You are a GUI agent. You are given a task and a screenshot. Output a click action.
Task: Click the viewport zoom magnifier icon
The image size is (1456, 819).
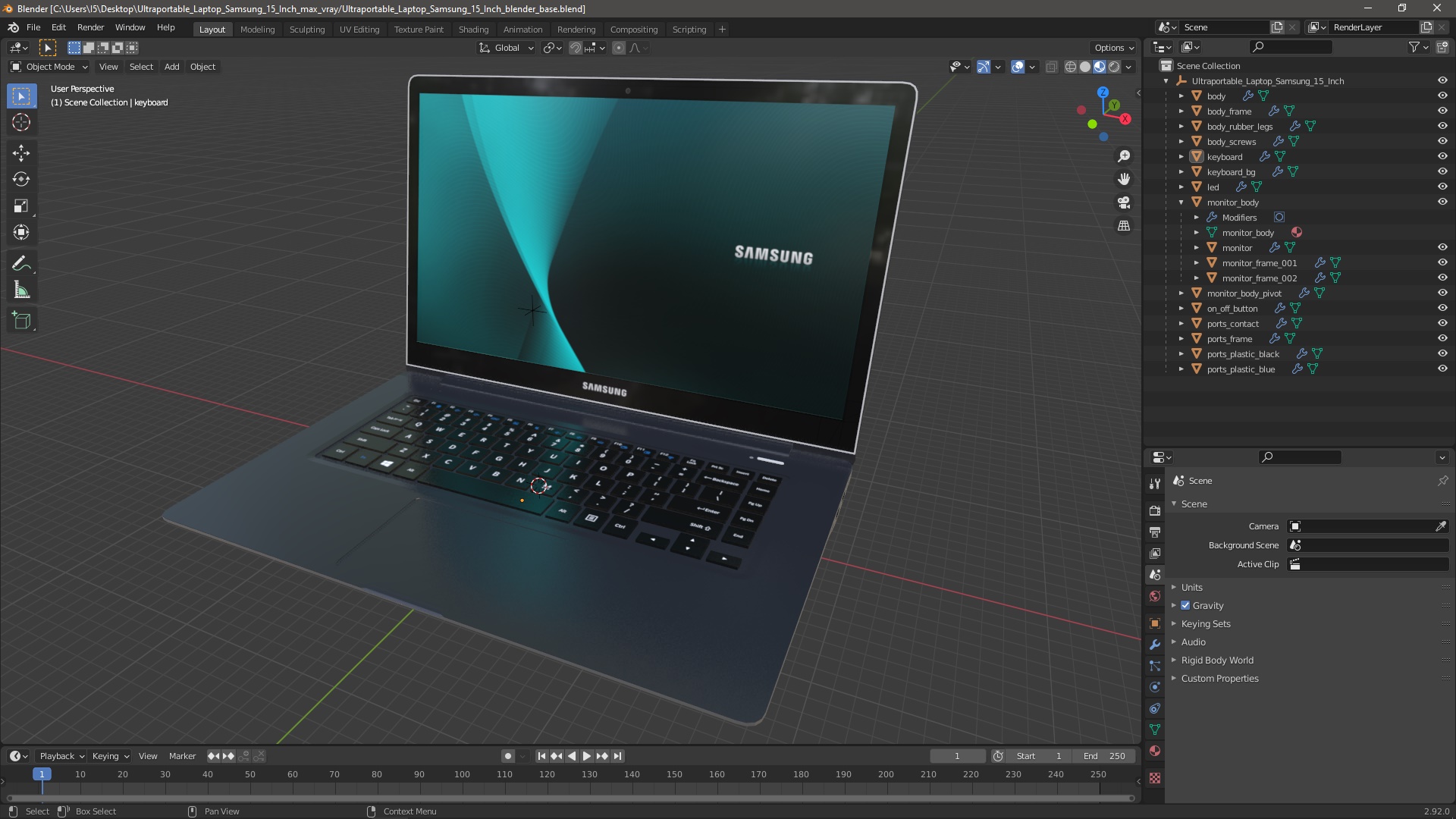pyautogui.click(x=1124, y=156)
